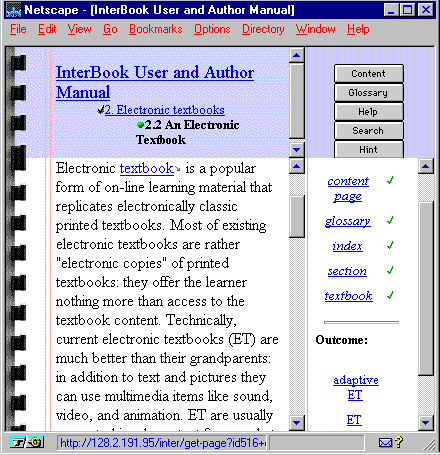Click green checkmark next to glossary concept
Viewport: 440px width, 455px height.
click(x=390, y=220)
